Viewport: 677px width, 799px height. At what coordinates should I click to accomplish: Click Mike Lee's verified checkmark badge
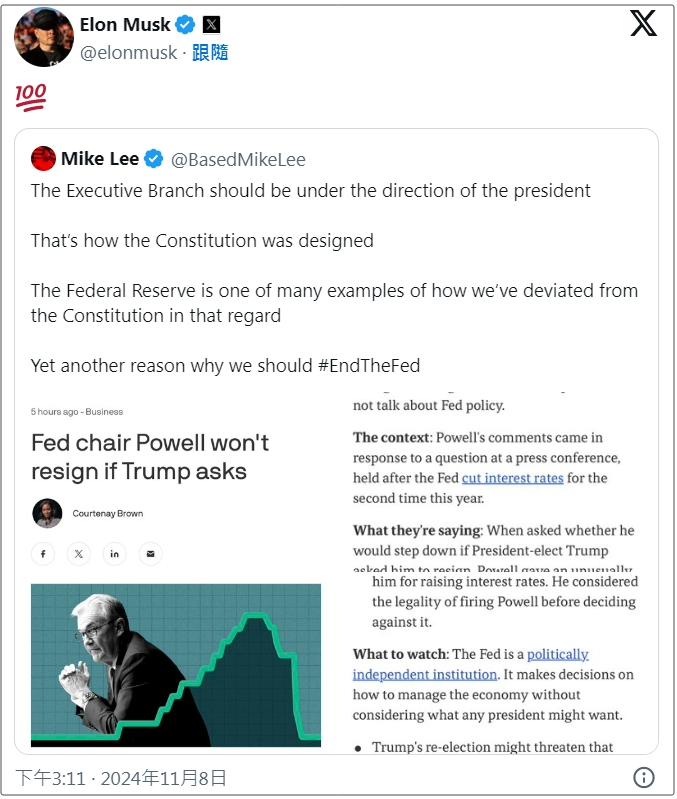click(x=153, y=159)
